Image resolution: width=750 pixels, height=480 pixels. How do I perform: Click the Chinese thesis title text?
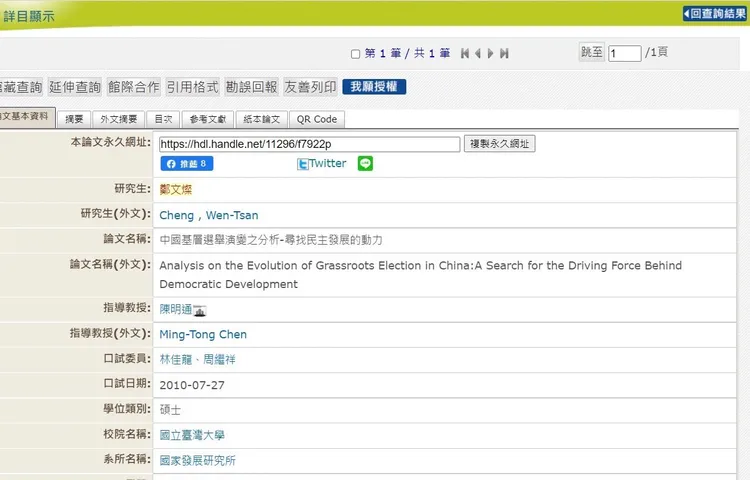[271, 240]
